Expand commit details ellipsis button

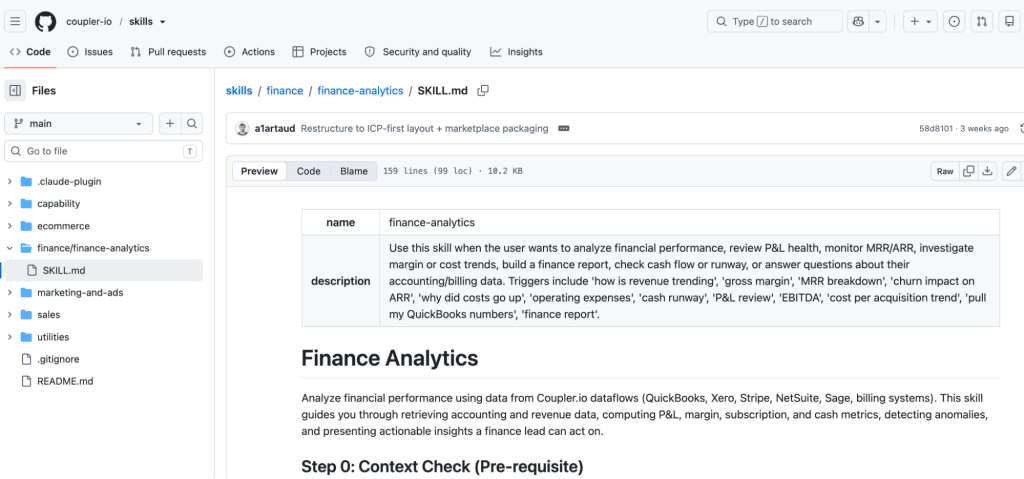click(564, 129)
